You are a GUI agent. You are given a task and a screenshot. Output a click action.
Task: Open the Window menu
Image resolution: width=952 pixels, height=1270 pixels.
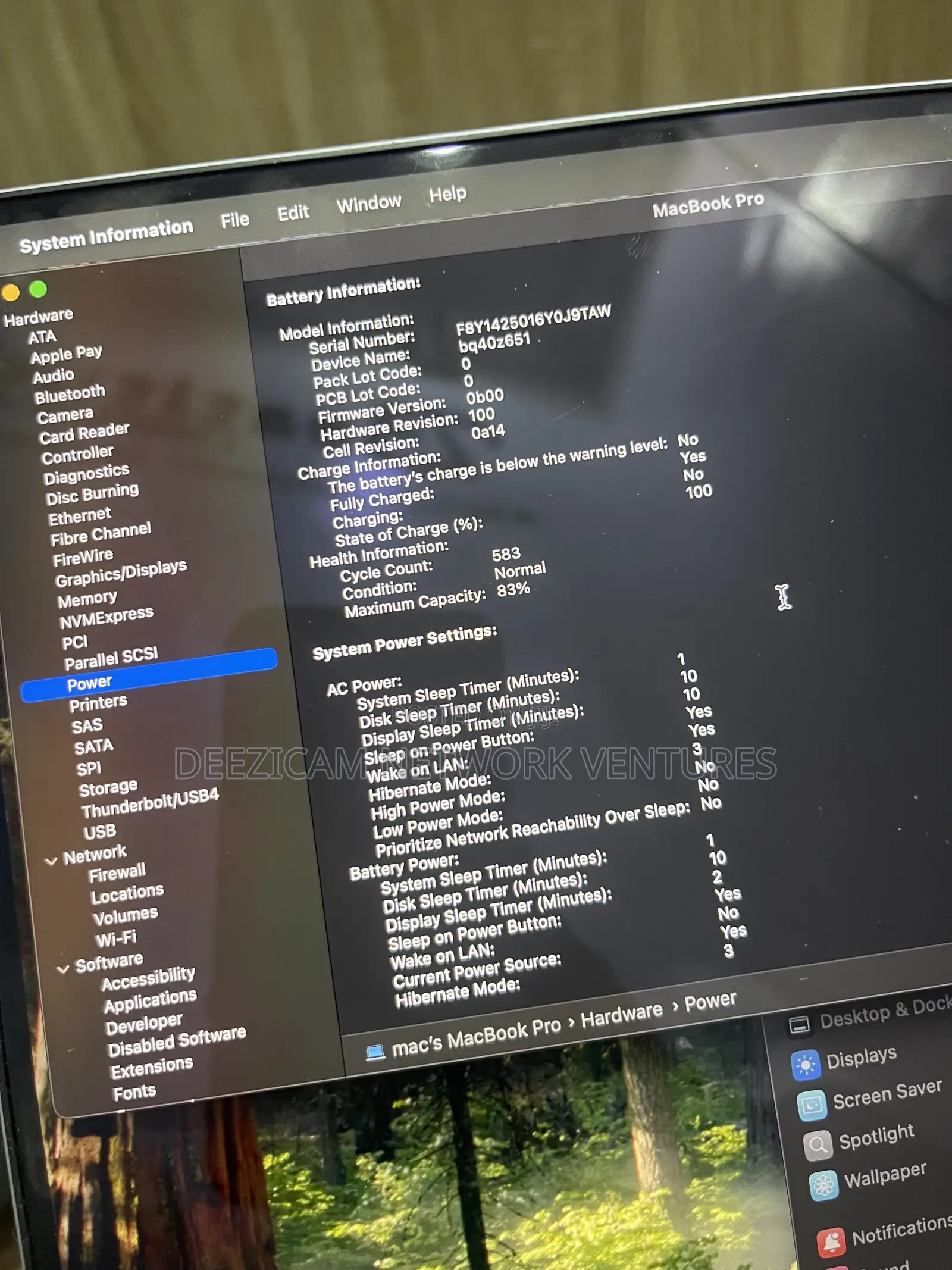tap(369, 203)
